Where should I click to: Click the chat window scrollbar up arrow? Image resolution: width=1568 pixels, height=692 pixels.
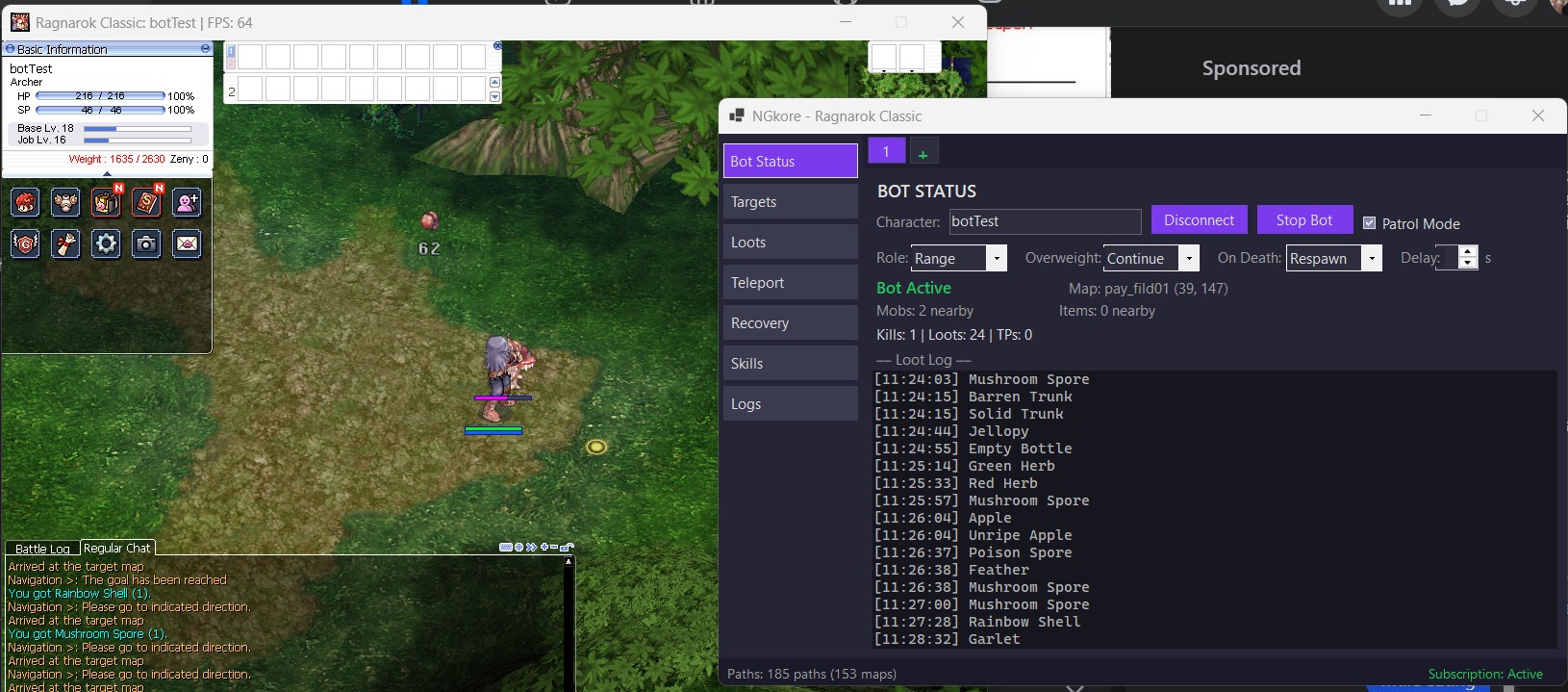click(569, 561)
